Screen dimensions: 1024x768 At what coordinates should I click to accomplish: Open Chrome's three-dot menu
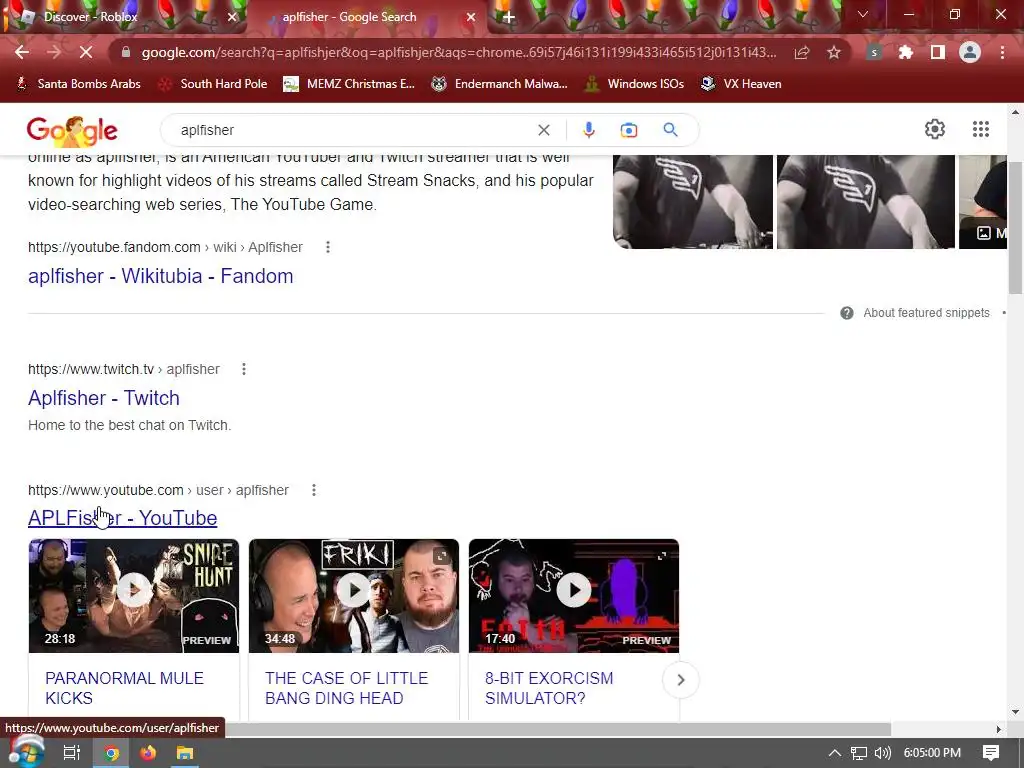click(1002, 52)
